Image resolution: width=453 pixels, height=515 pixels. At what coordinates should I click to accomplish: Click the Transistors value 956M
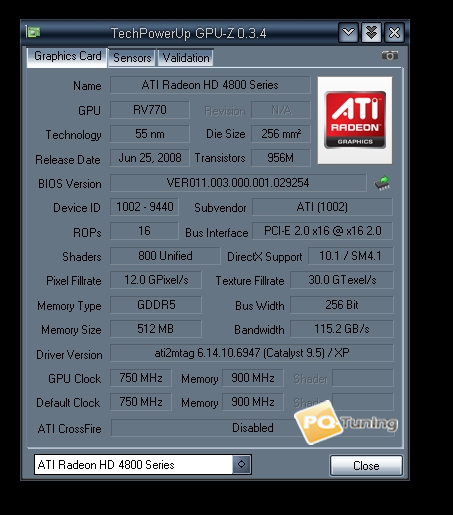coord(281,158)
